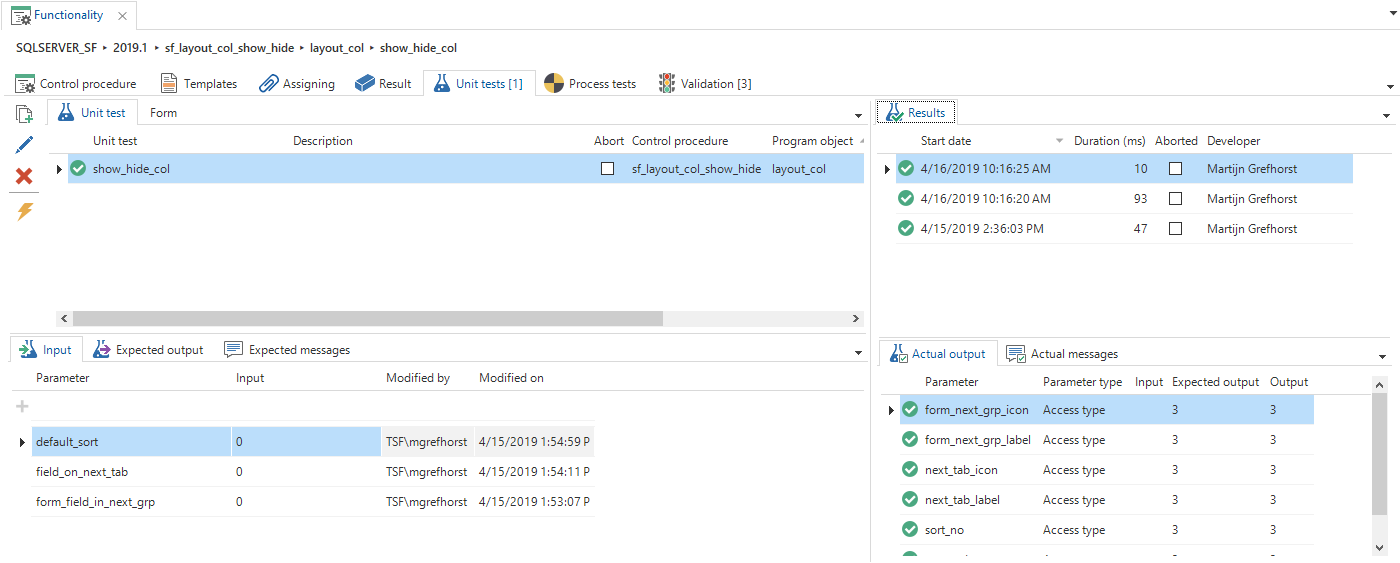1400x563 pixels.
Task: Open the Validation [3] tab
Action: pos(705,84)
